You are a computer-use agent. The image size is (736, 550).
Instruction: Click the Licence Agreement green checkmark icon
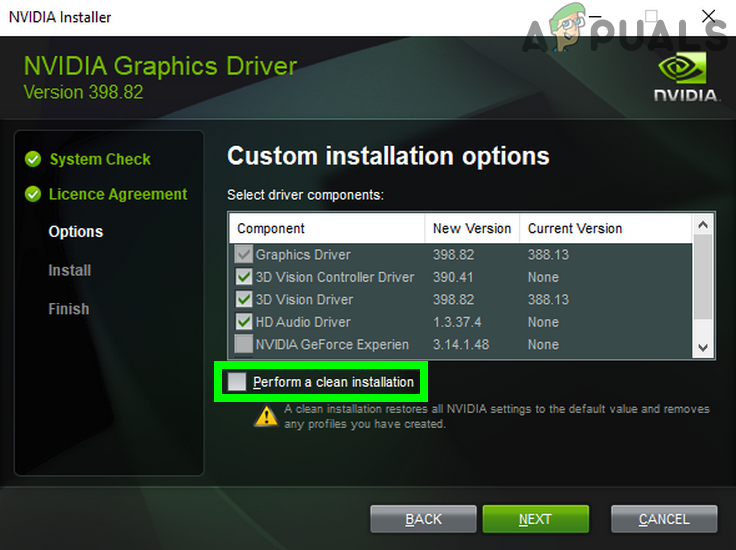pyautogui.click(x=33, y=194)
